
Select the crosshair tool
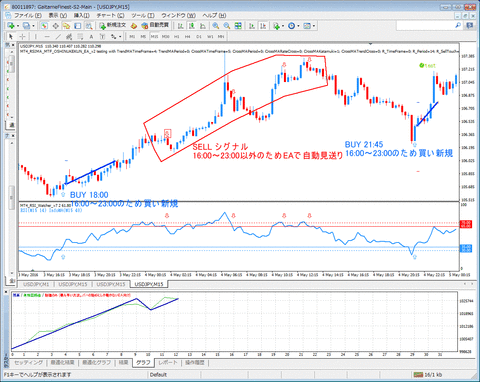pos(22,36)
